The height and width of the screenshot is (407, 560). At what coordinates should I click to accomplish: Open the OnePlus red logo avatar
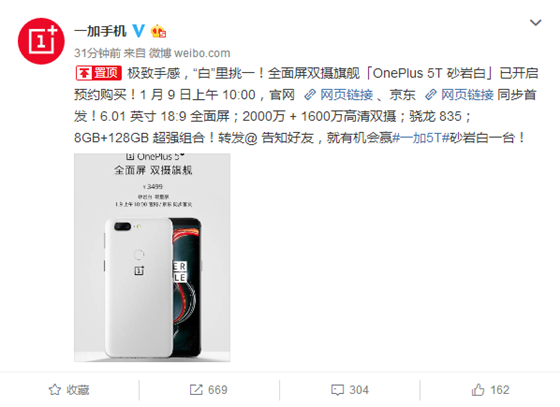[x=41, y=41]
